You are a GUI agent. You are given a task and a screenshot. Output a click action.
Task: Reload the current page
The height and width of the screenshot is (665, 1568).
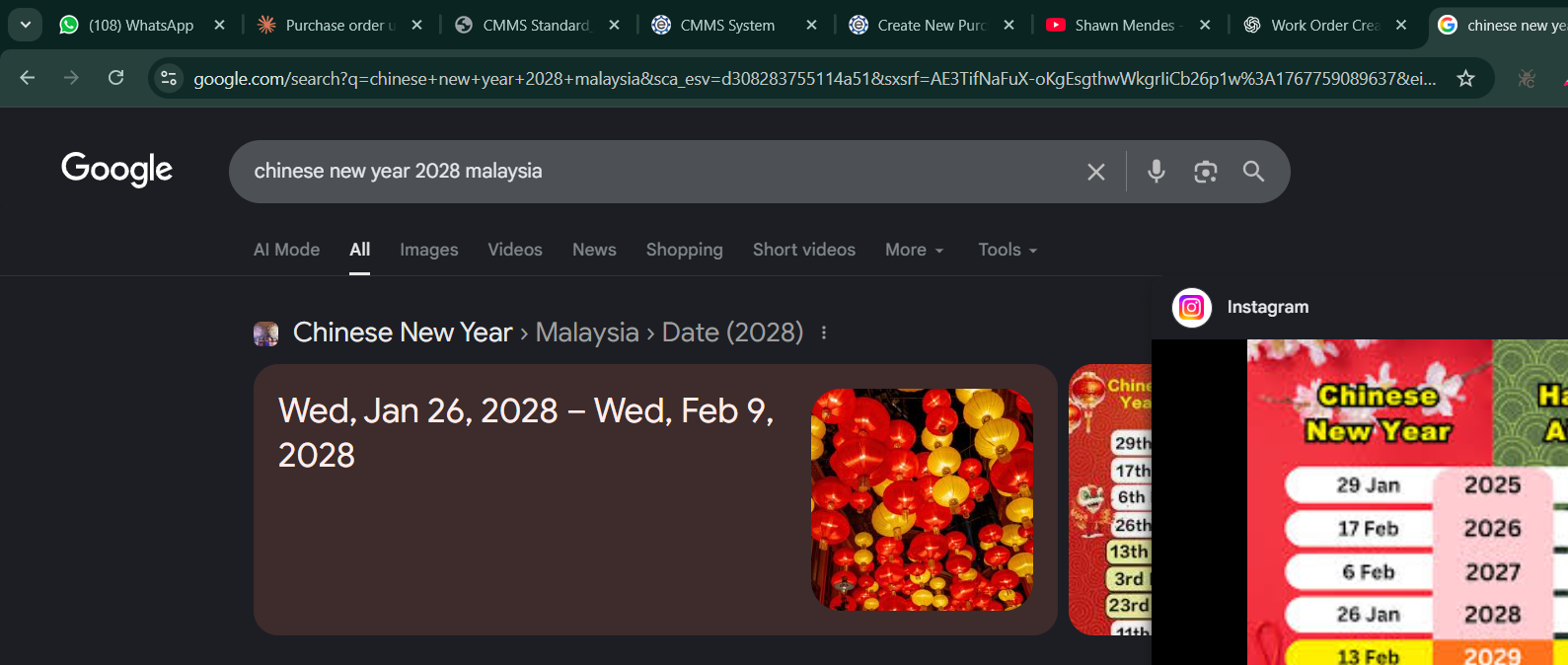[115, 78]
